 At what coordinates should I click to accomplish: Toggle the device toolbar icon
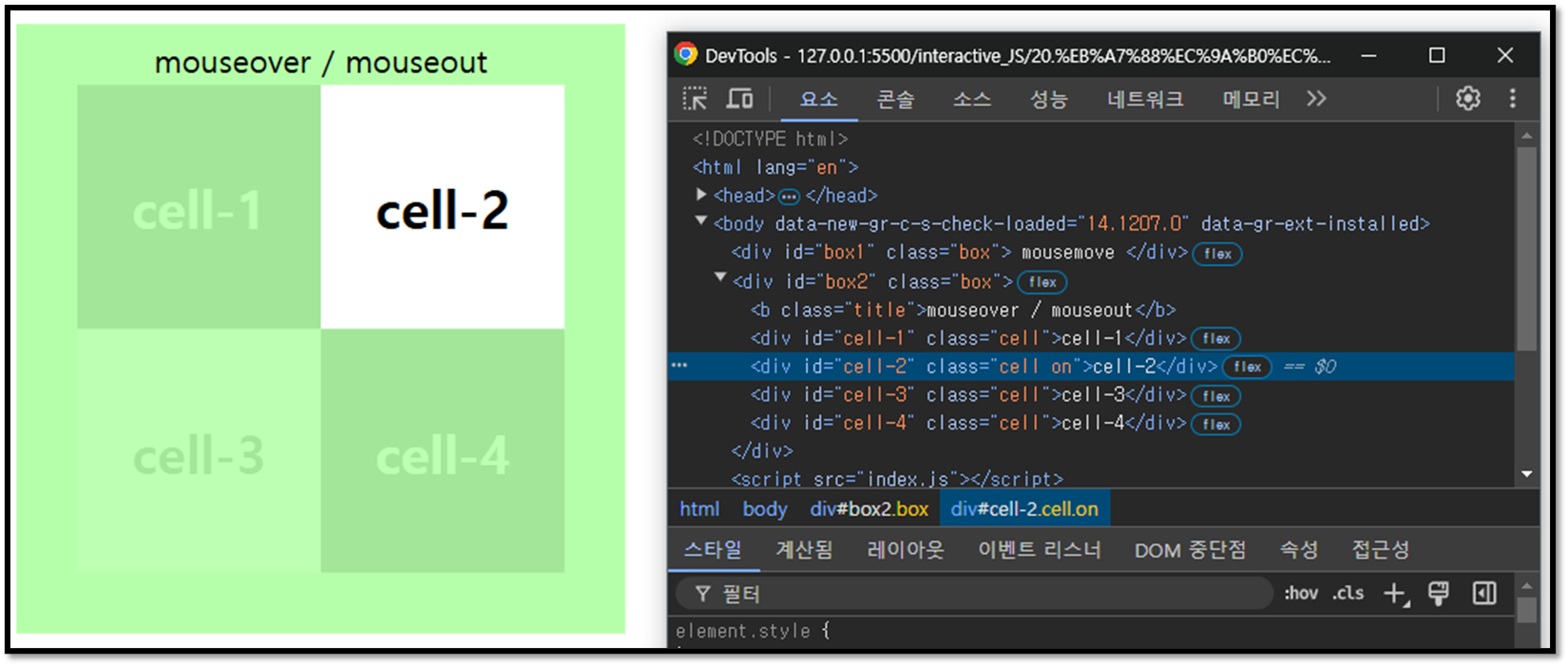point(739,99)
